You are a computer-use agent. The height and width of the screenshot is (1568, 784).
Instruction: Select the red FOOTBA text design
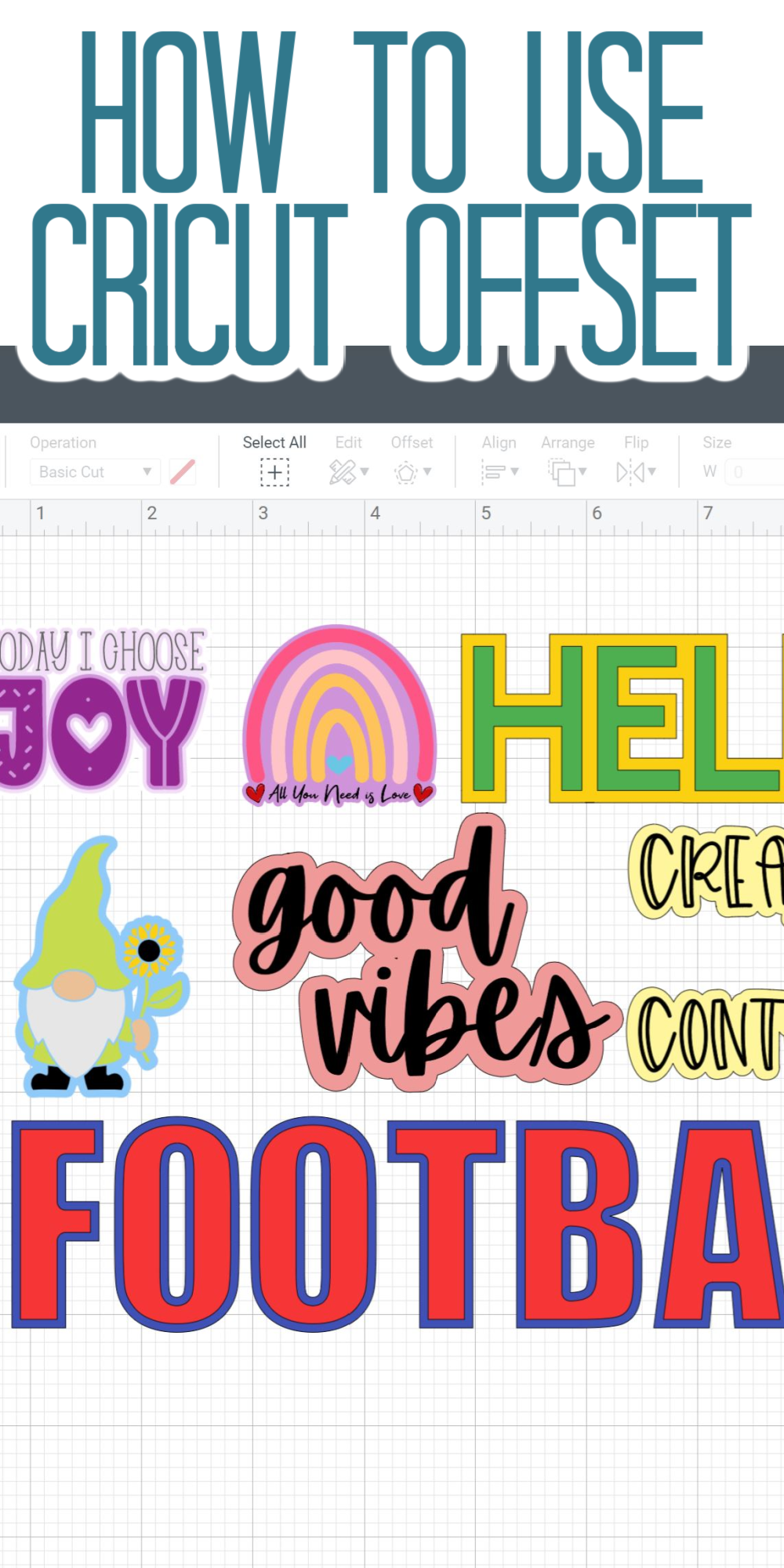[x=397, y=1223]
